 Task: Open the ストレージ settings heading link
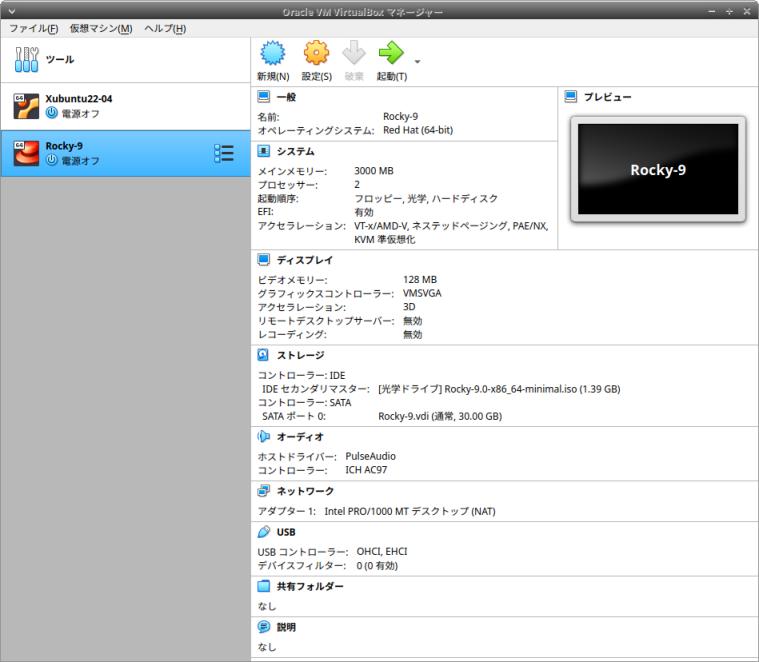point(300,355)
